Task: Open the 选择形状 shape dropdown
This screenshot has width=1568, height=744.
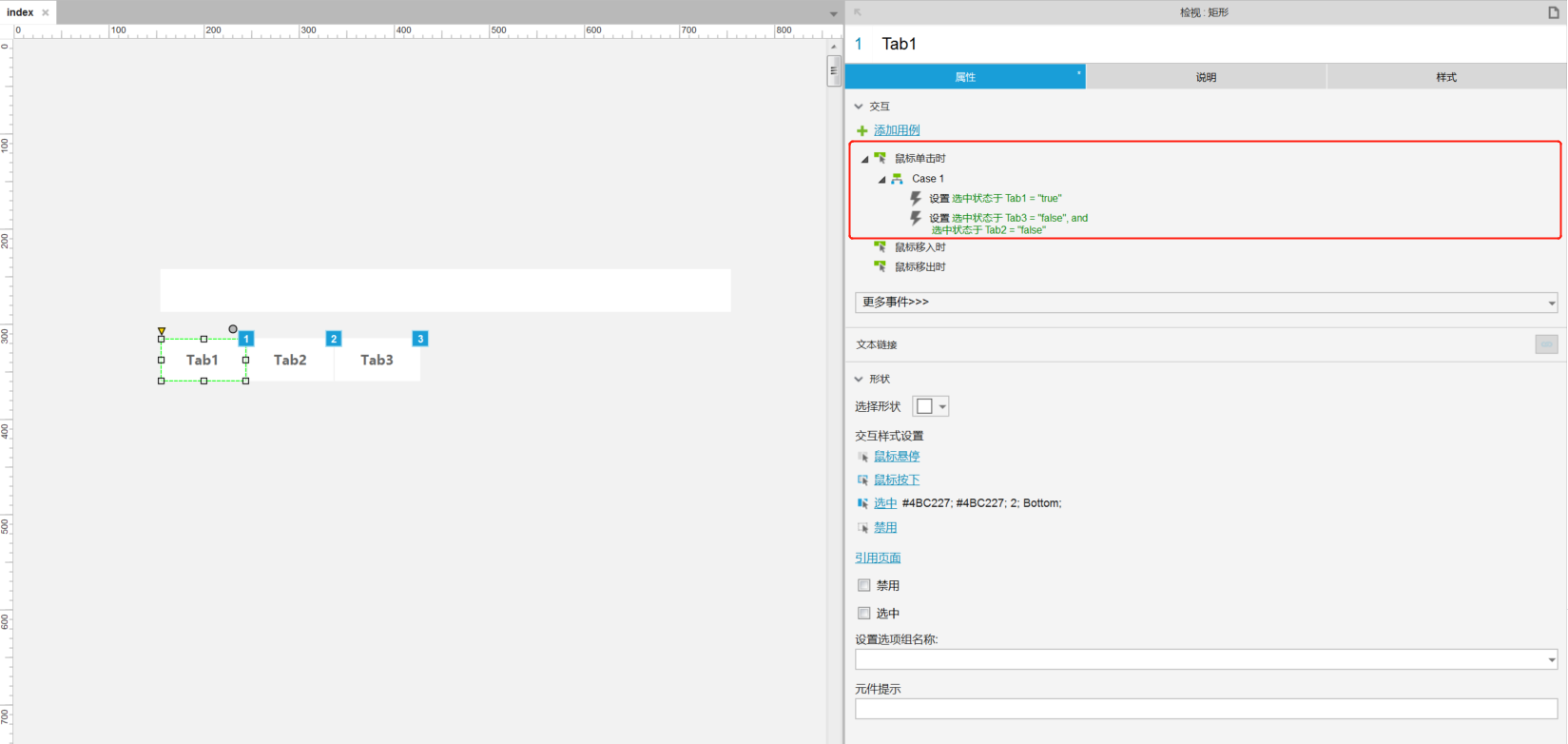Action: pyautogui.click(x=930, y=406)
